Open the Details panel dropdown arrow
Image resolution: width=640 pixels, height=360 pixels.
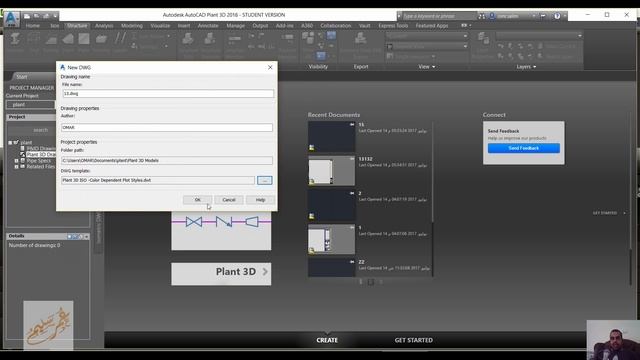87,236
